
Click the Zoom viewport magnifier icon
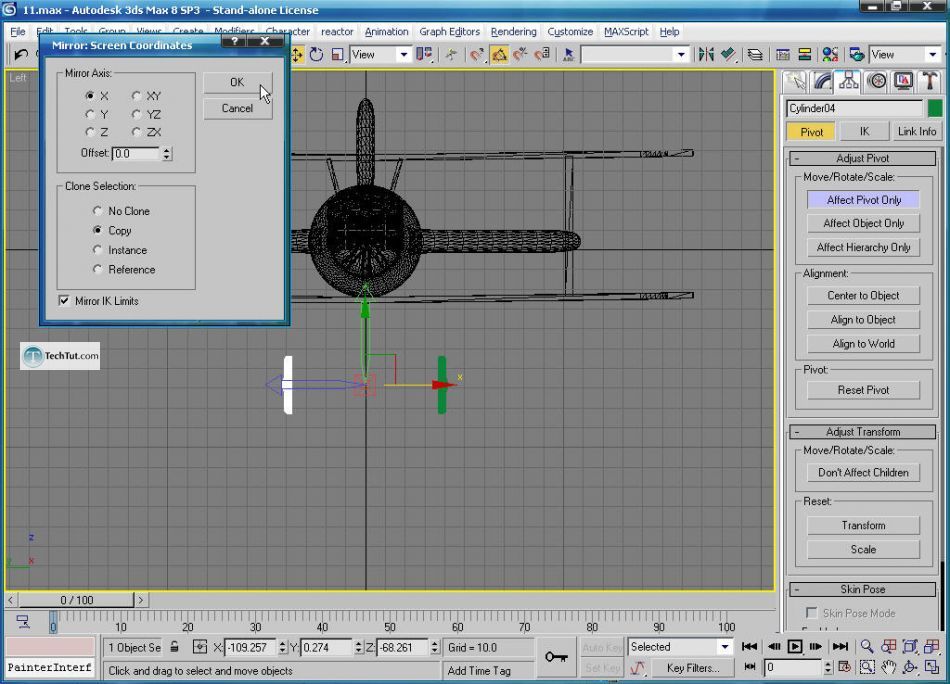(x=867, y=646)
